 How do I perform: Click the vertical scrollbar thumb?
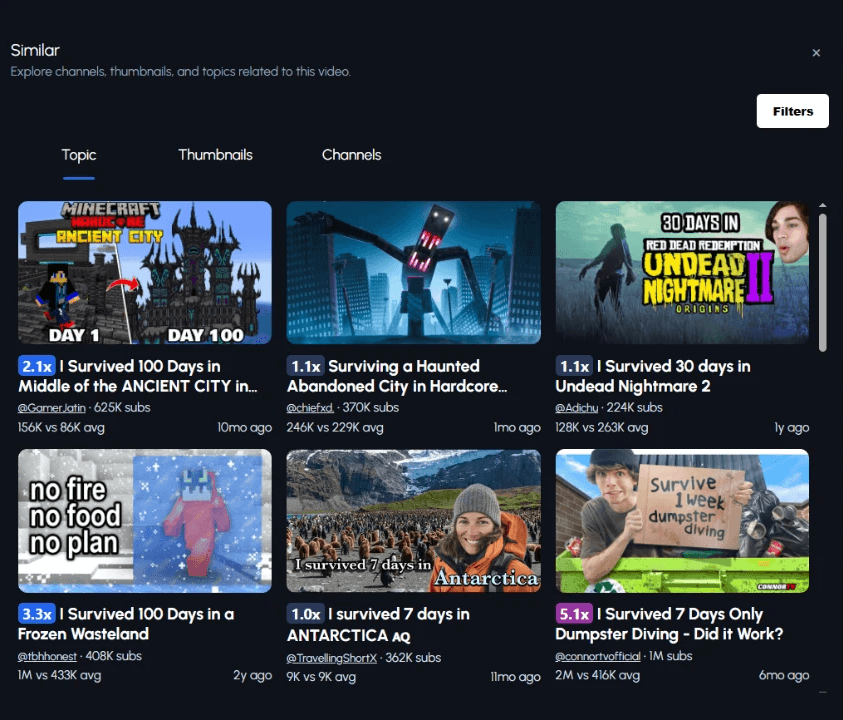[823, 283]
